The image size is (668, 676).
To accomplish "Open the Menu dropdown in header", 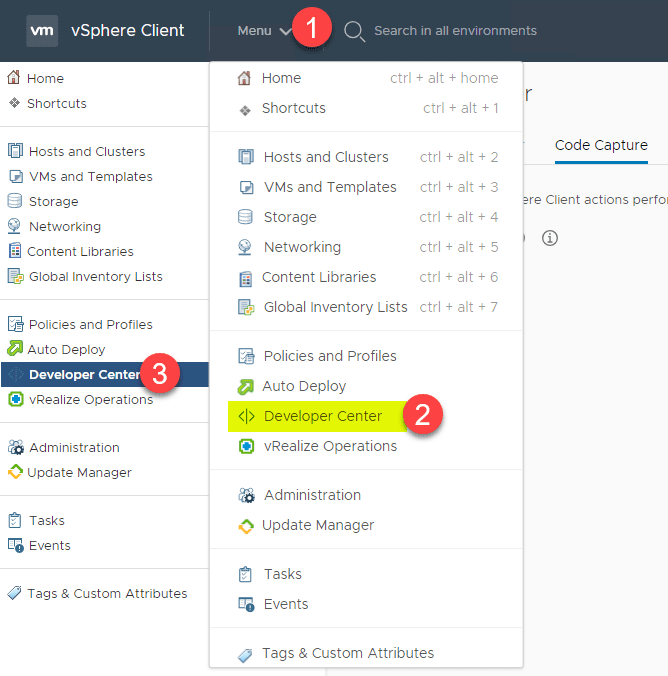I will click(x=264, y=31).
